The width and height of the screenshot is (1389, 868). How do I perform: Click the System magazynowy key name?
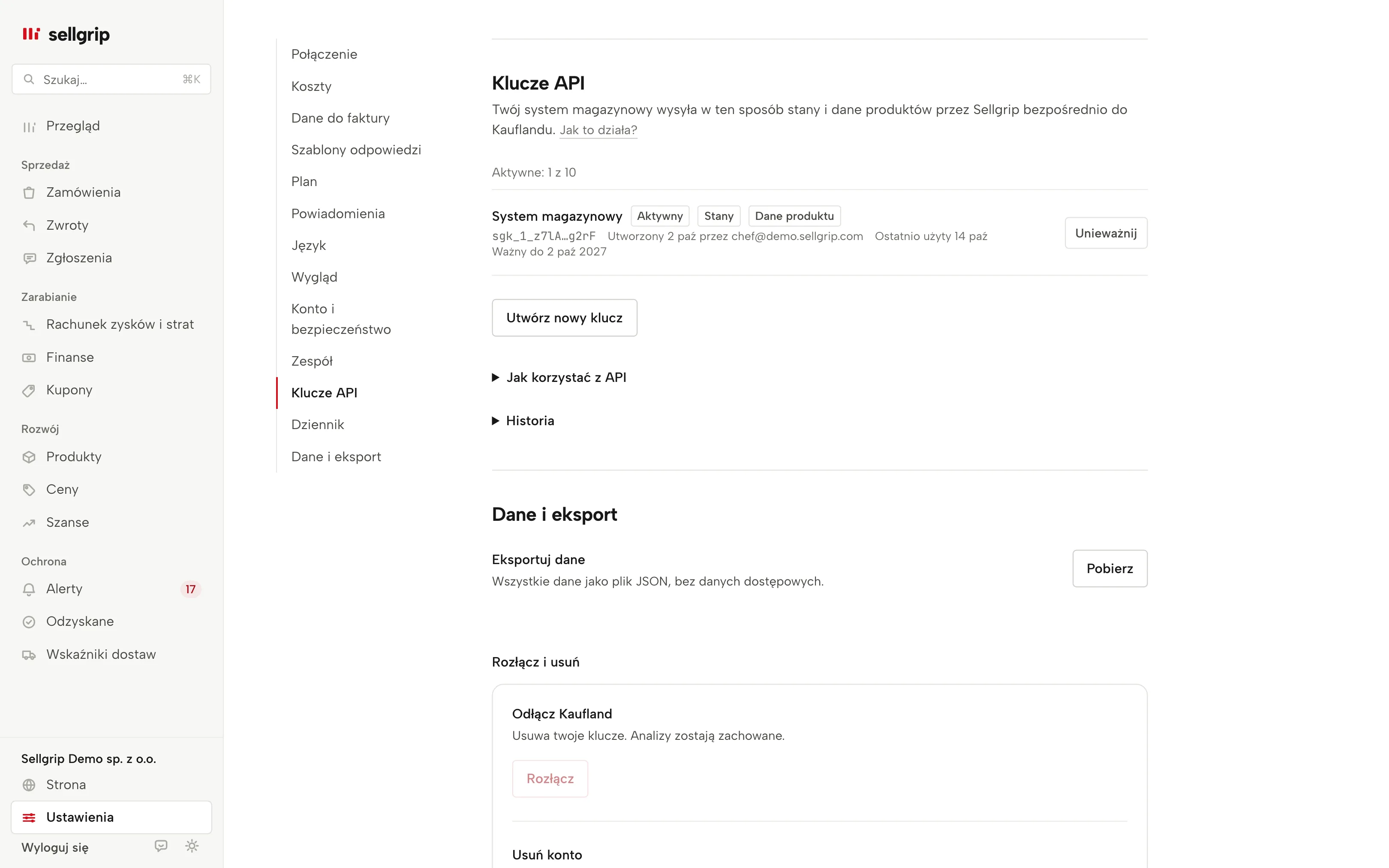point(557,216)
